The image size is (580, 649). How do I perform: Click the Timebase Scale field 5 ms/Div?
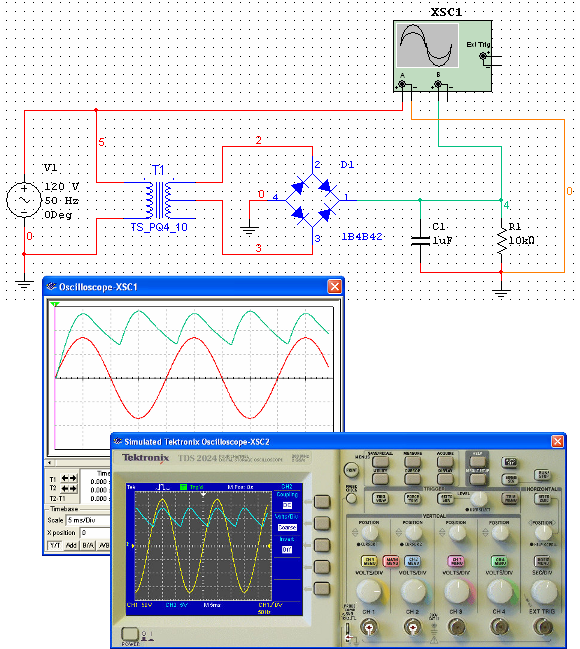click(x=88, y=520)
